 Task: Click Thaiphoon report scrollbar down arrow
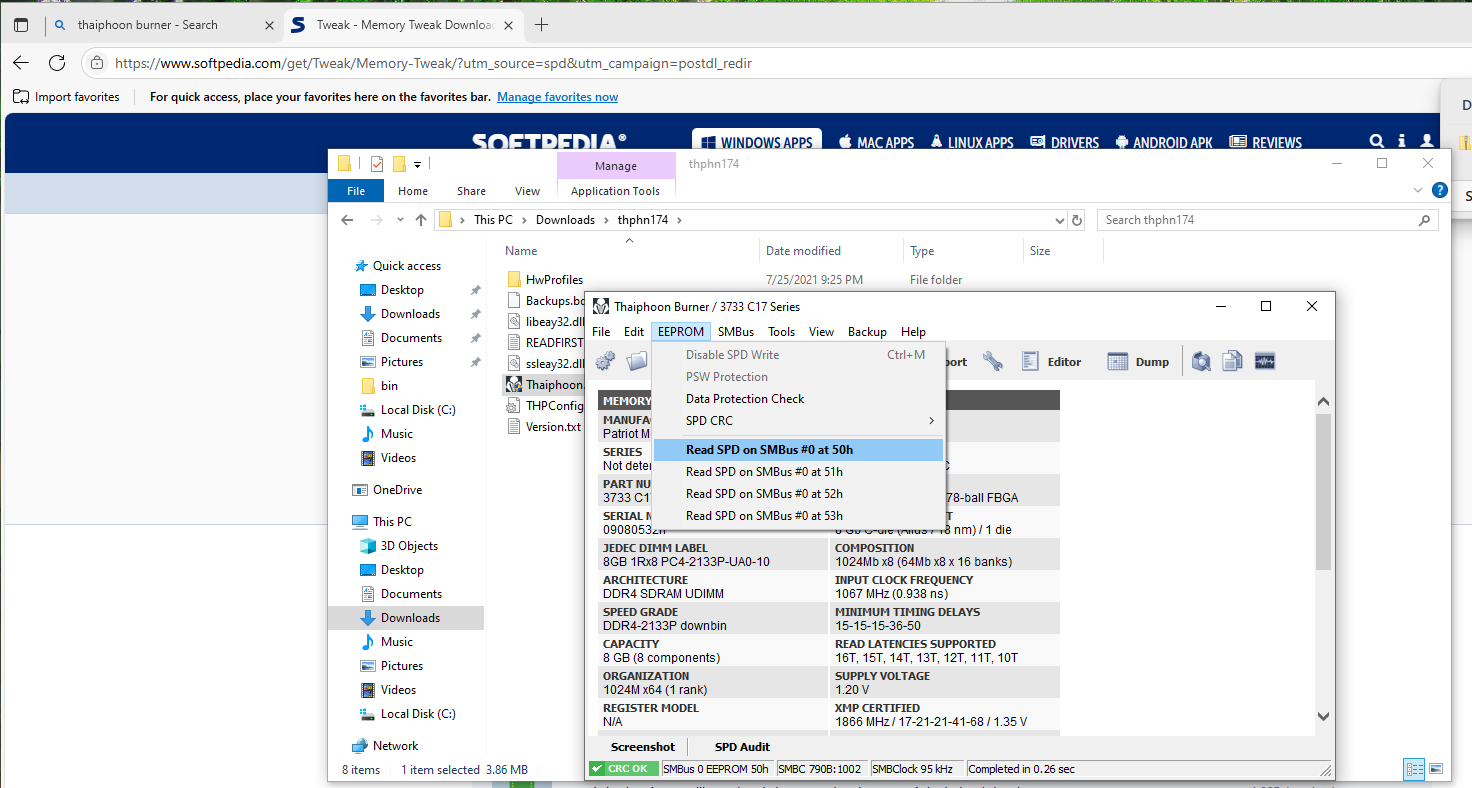(1323, 716)
